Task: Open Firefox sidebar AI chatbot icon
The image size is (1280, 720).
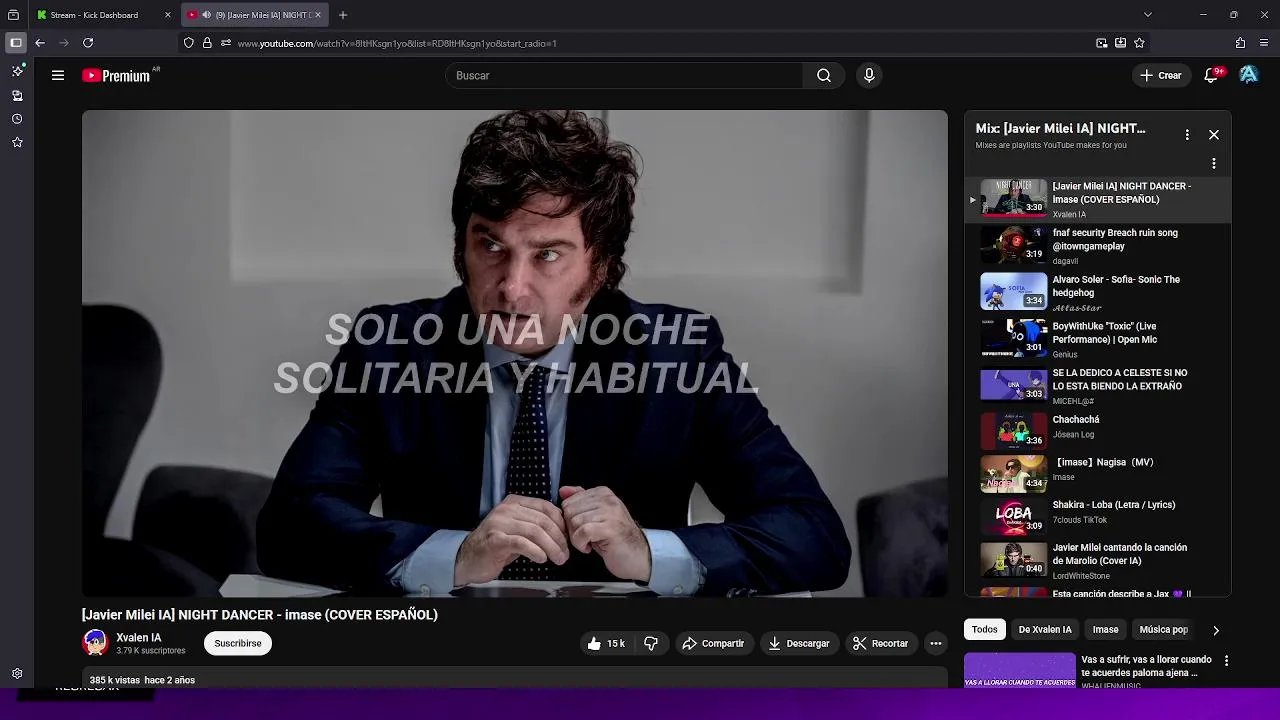Action: point(17,71)
